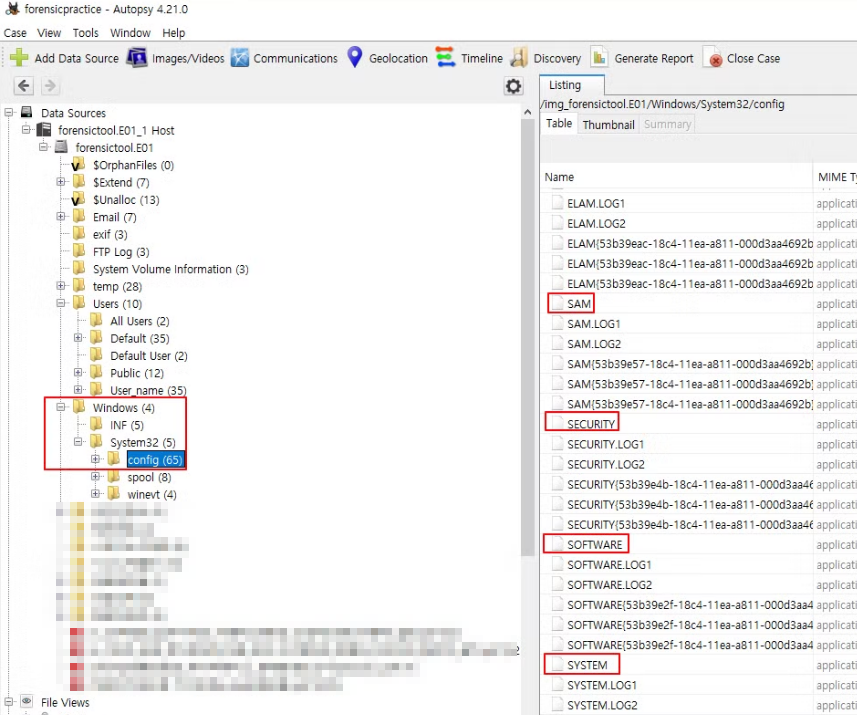
Task: Expand the winevt folder node
Action: [x=96, y=494]
